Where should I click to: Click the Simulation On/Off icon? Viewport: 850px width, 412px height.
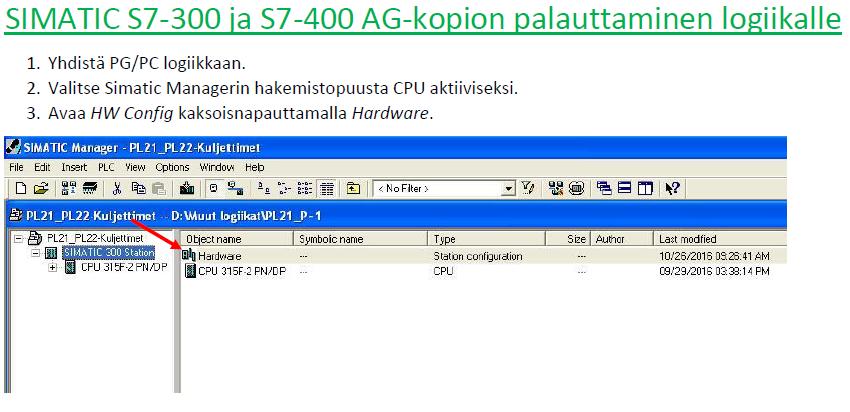576,188
